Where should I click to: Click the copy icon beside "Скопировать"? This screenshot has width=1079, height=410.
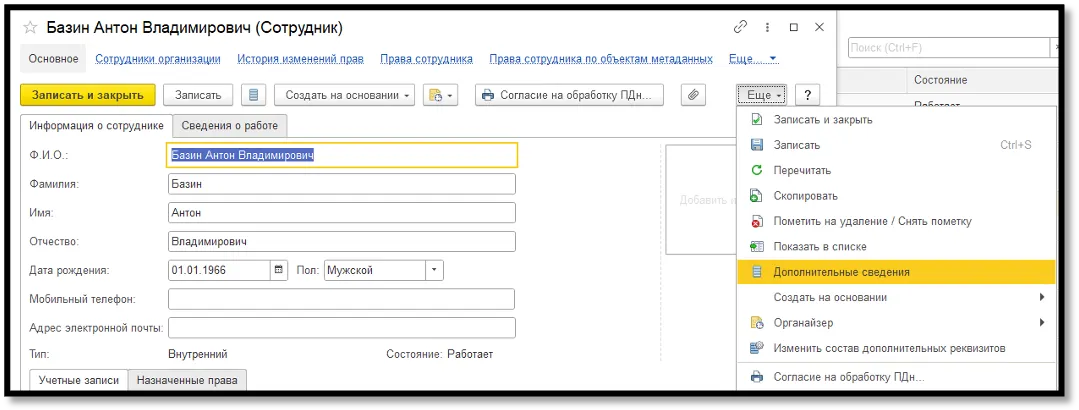pyautogui.click(x=756, y=196)
